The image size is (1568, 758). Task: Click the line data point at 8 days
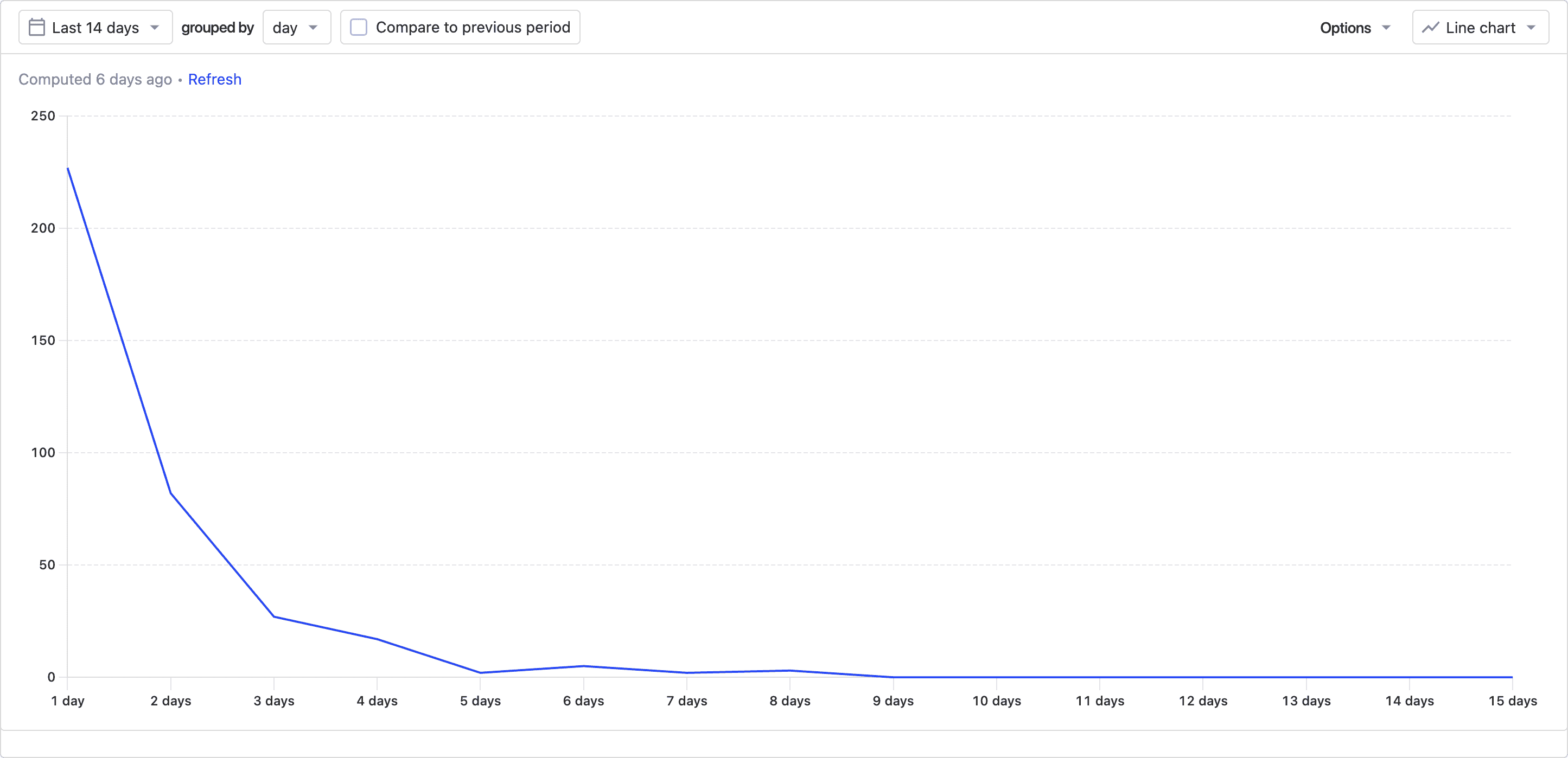790,670
